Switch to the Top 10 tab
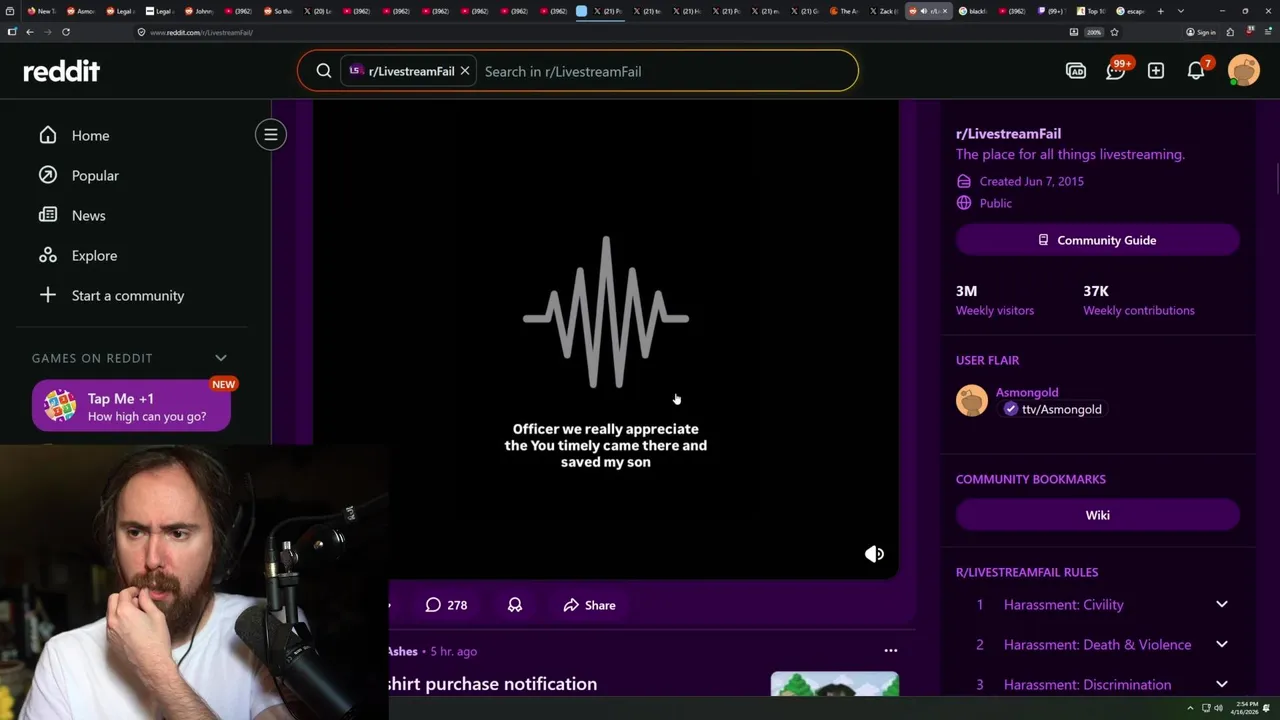This screenshot has width=1280, height=720. coord(1089,11)
